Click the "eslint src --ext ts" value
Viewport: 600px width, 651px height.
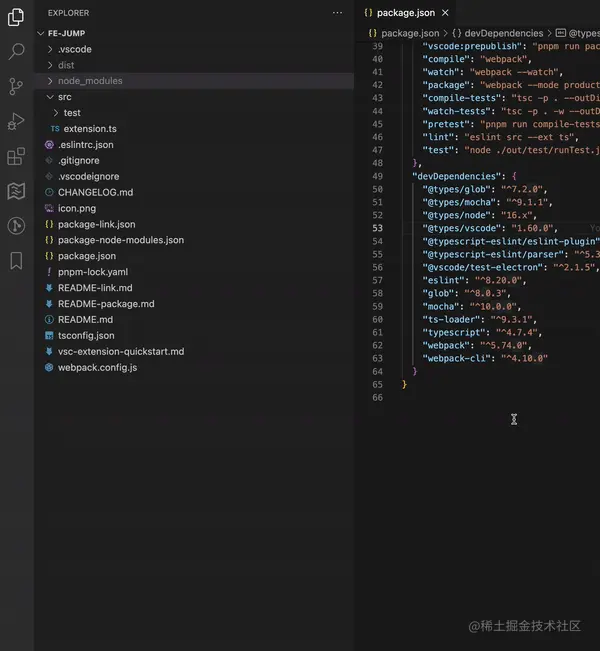[x=519, y=137]
